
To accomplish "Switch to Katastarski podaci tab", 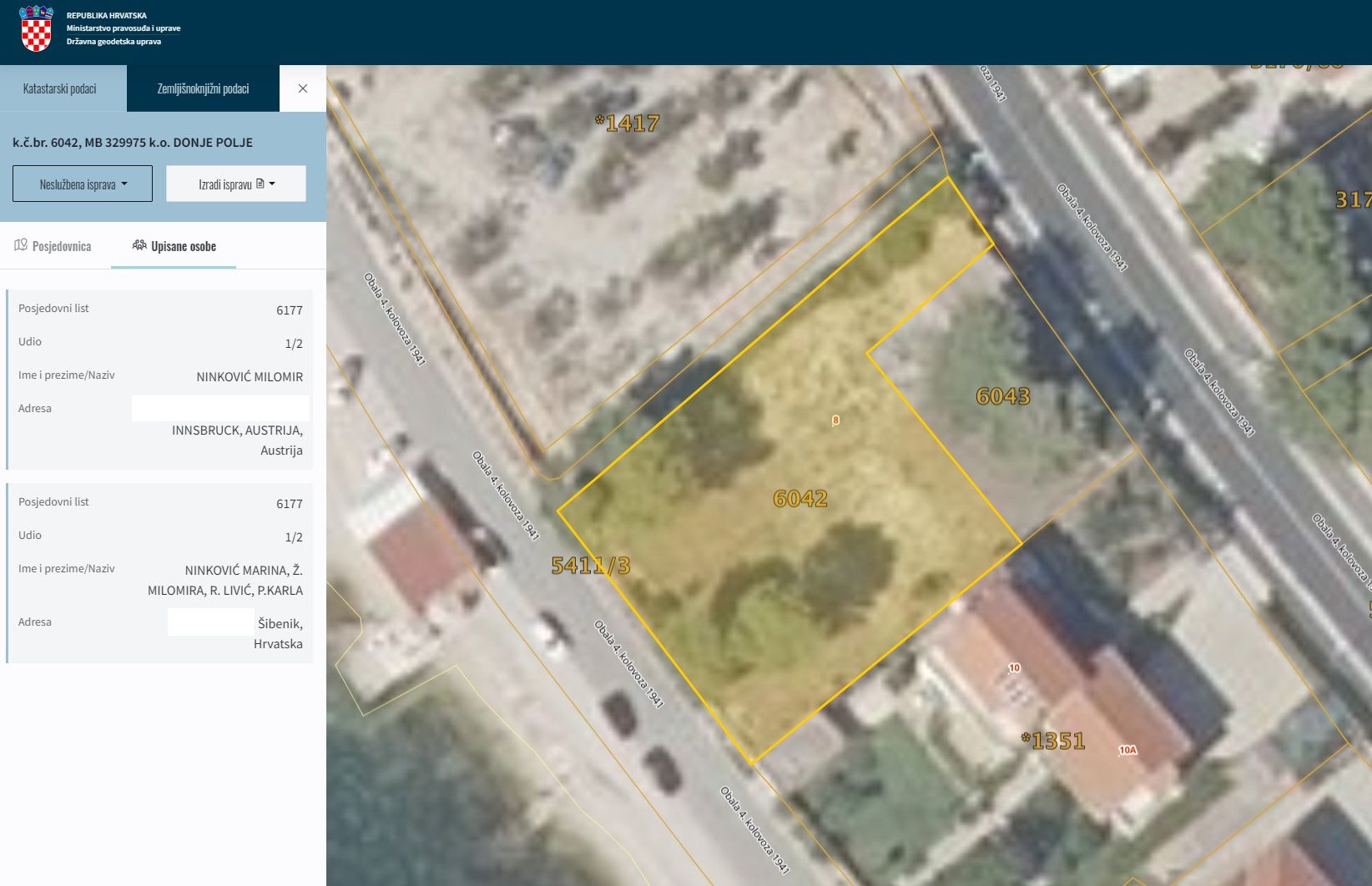I will [x=60, y=88].
